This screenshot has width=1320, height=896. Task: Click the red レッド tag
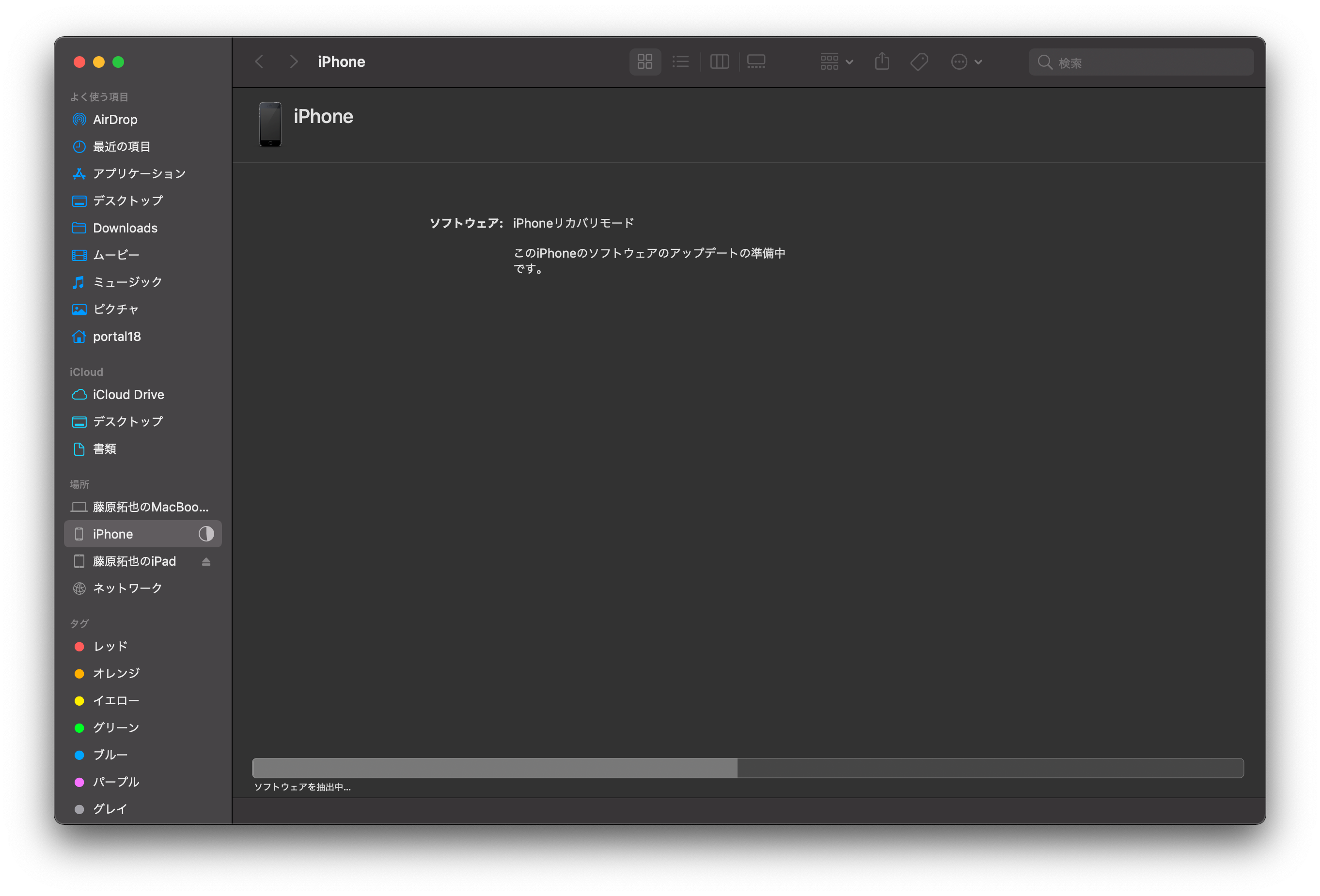coord(110,646)
